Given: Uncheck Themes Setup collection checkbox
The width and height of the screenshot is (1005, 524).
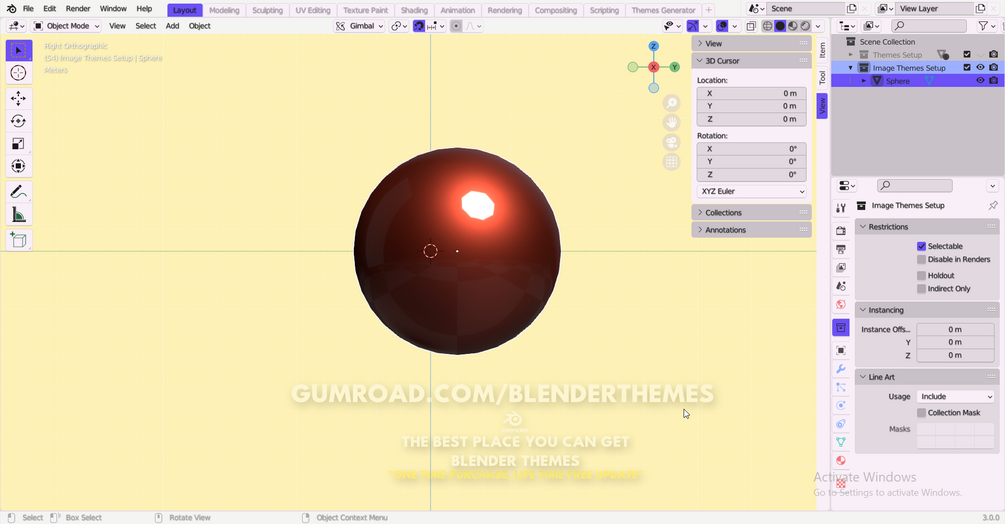Looking at the screenshot, I should tap(967, 54).
